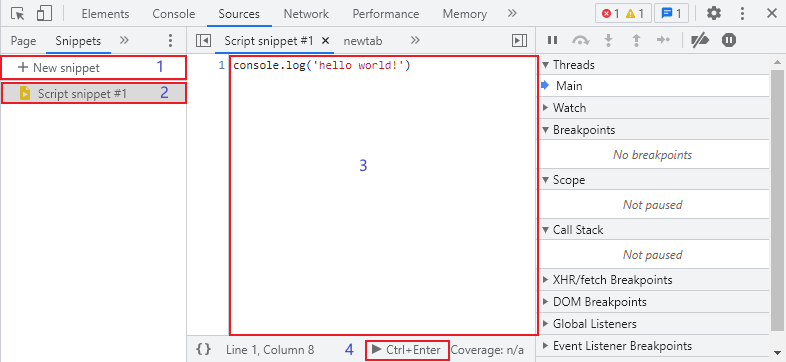
Task: Create a New snippet
Action: (59, 67)
